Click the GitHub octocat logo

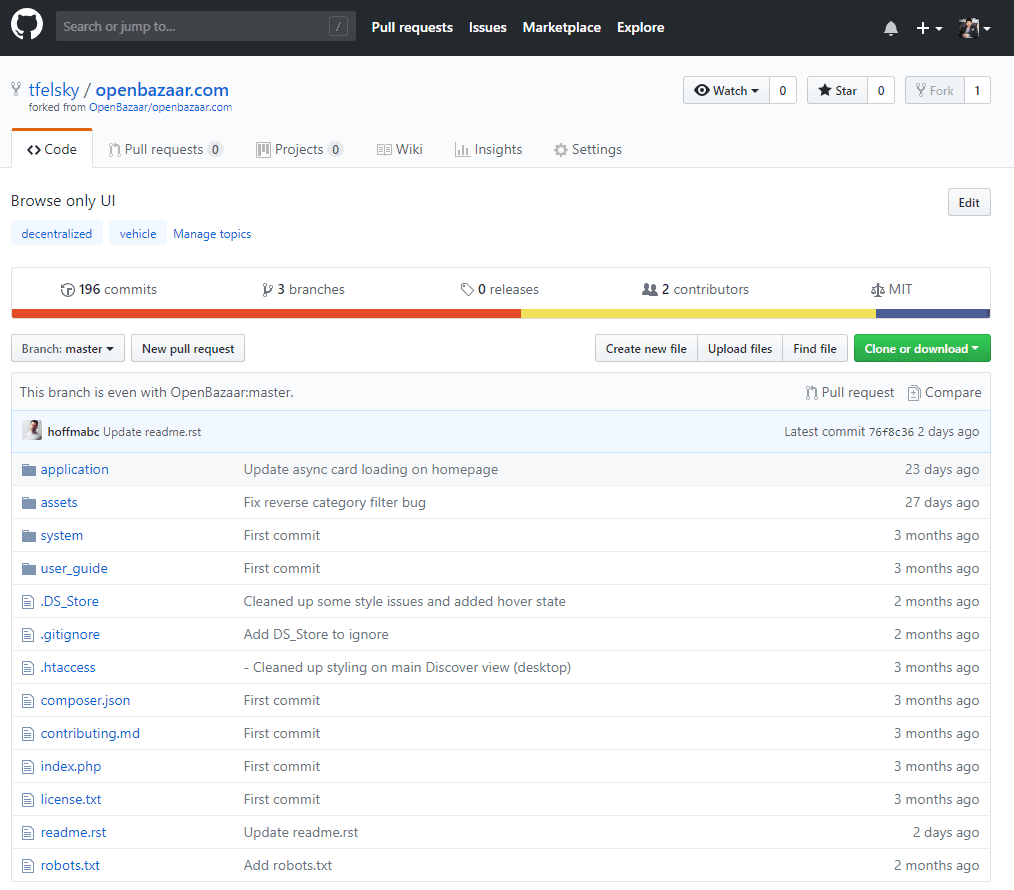point(27,26)
